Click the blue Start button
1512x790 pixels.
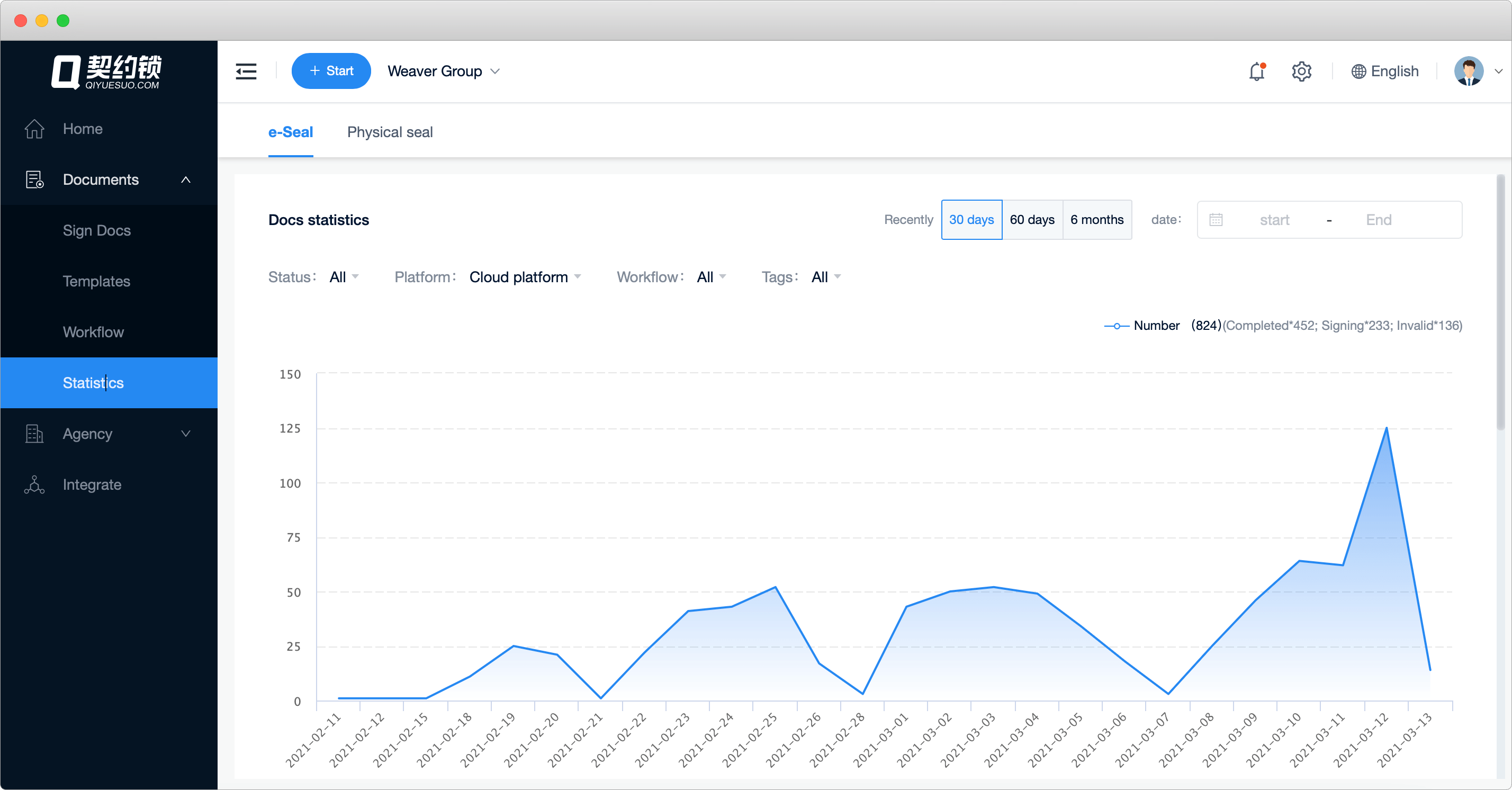click(331, 71)
